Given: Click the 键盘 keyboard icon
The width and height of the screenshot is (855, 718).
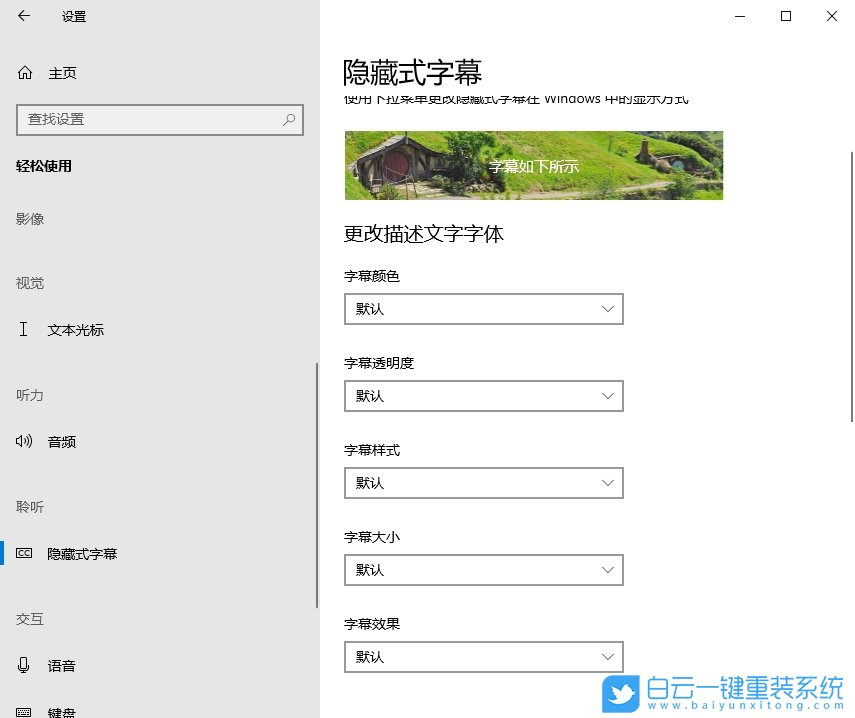Looking at the screenshot, I should pos(23,713).
